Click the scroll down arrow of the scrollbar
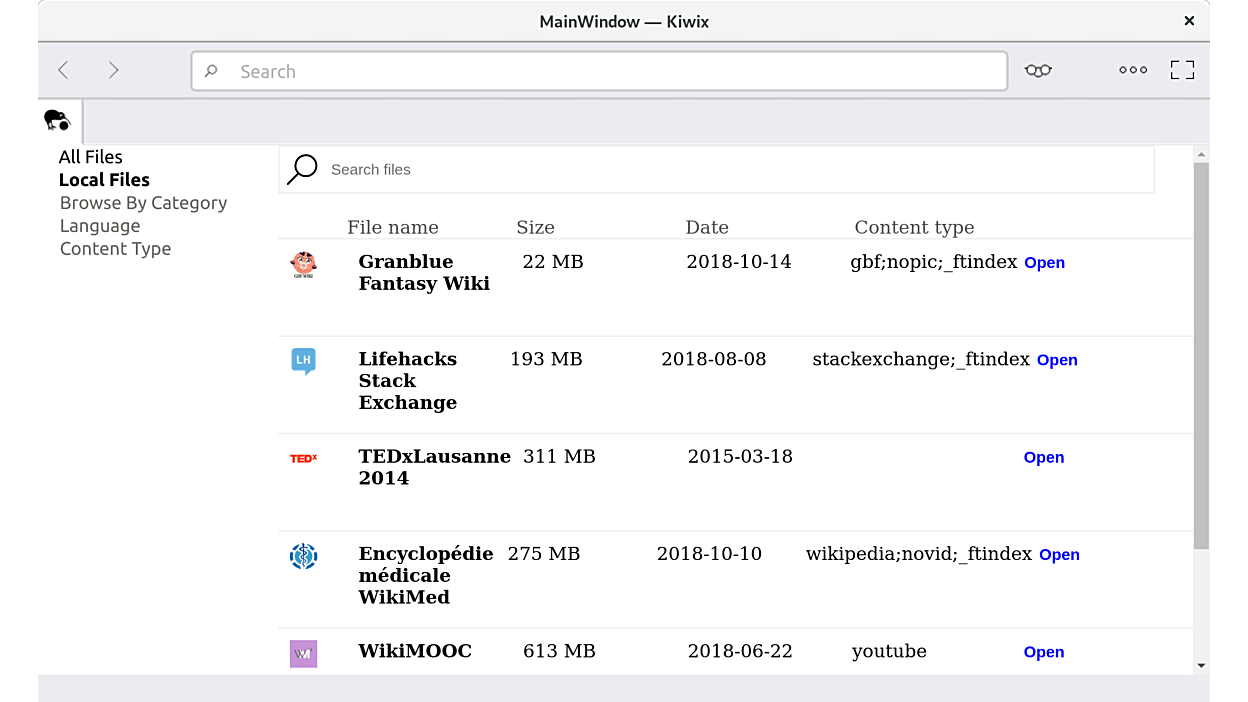1248x702 pixels. (x=1201, y=665)
